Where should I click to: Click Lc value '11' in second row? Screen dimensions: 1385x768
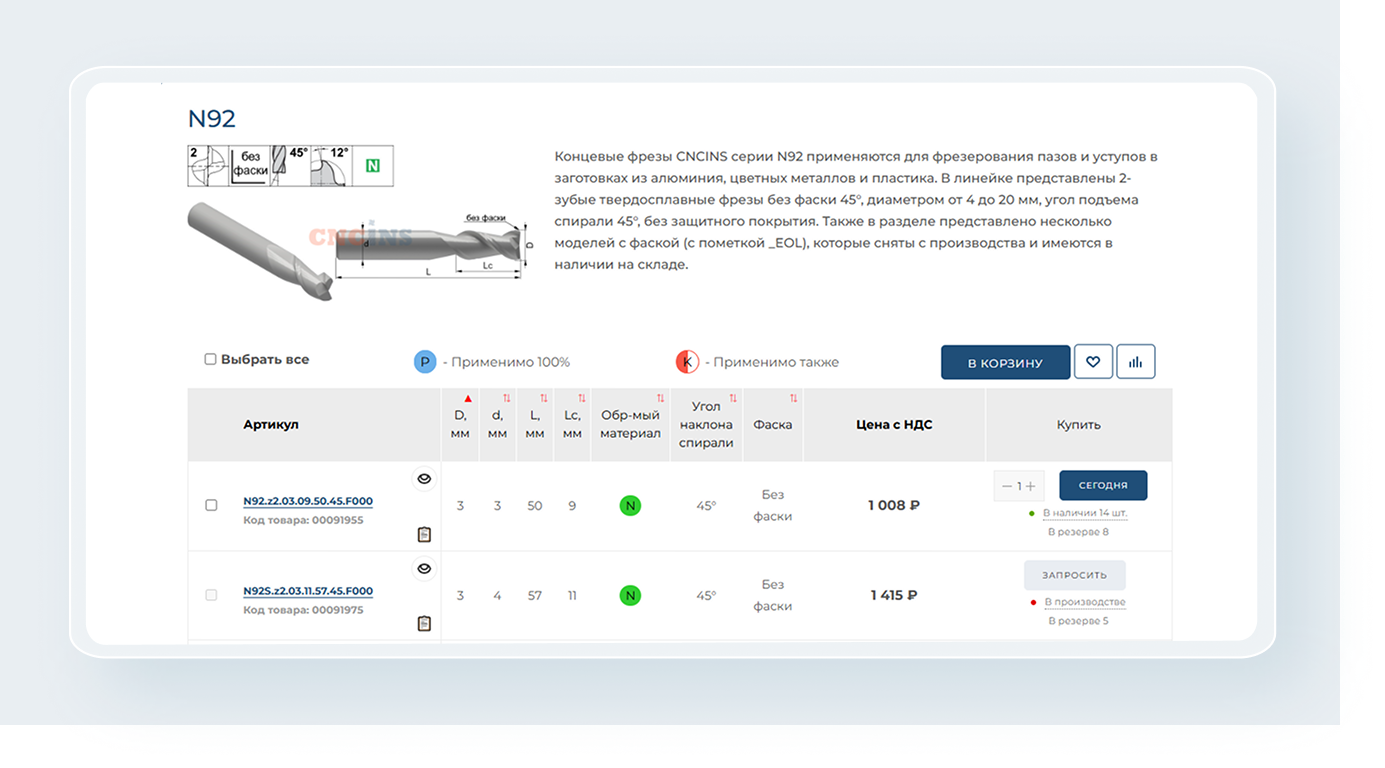coord(572,596)
